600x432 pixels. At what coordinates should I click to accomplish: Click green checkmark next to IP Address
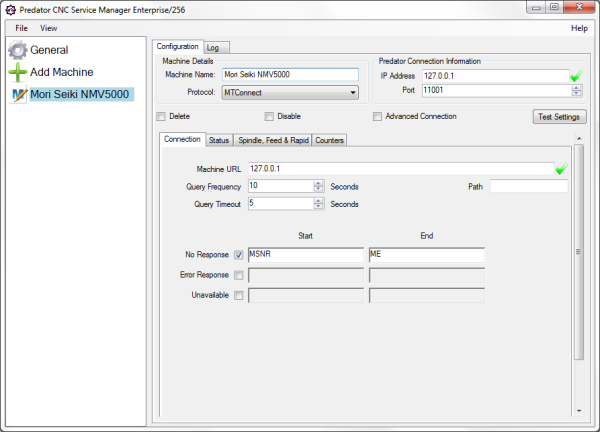575,75
